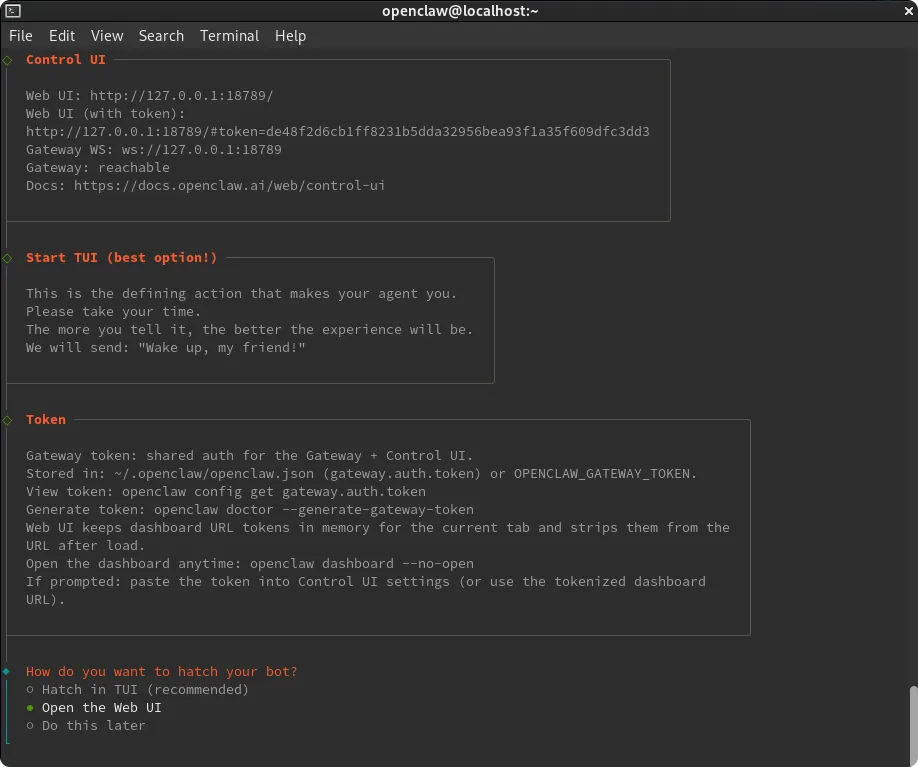The width and height of the screenshot is (918, 767).
Task: Click the vertical scrollbar thumb
Action: [x=913, y=724]
